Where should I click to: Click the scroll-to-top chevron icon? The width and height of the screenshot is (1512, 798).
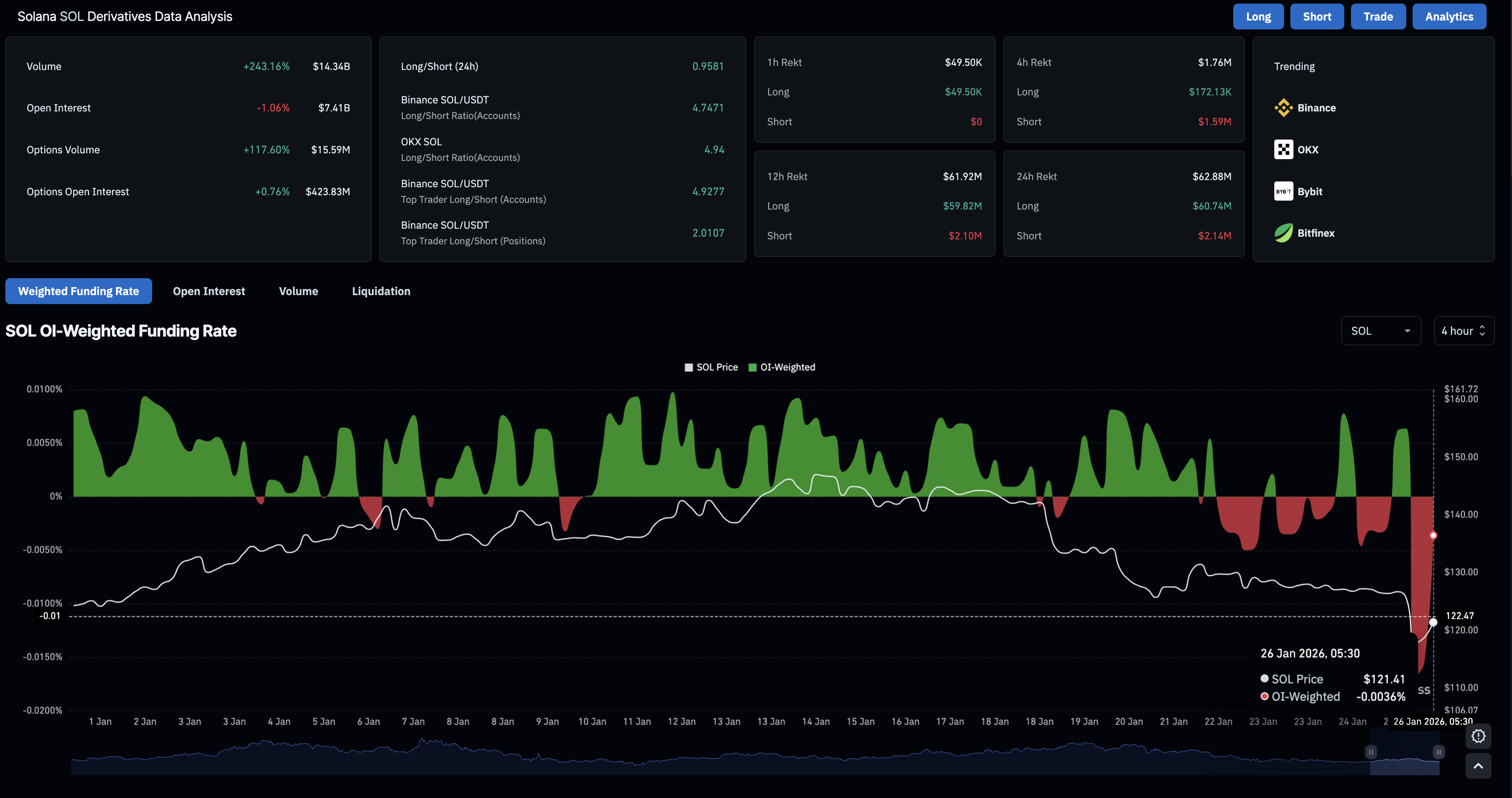[1478, 766]
